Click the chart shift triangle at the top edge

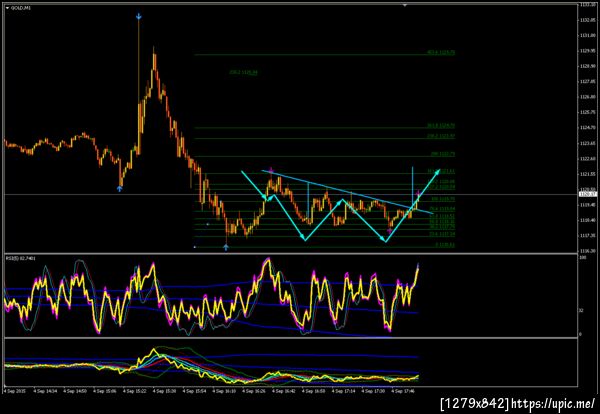[x=405, y=5]
